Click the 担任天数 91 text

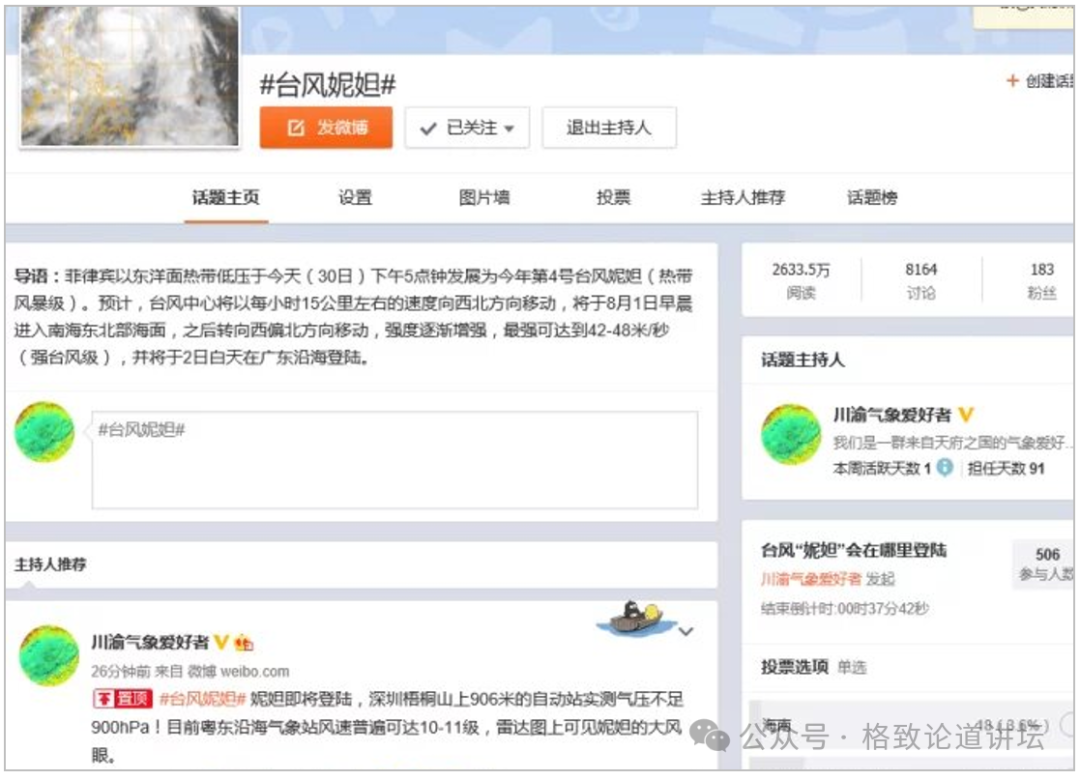(1006, 469)
